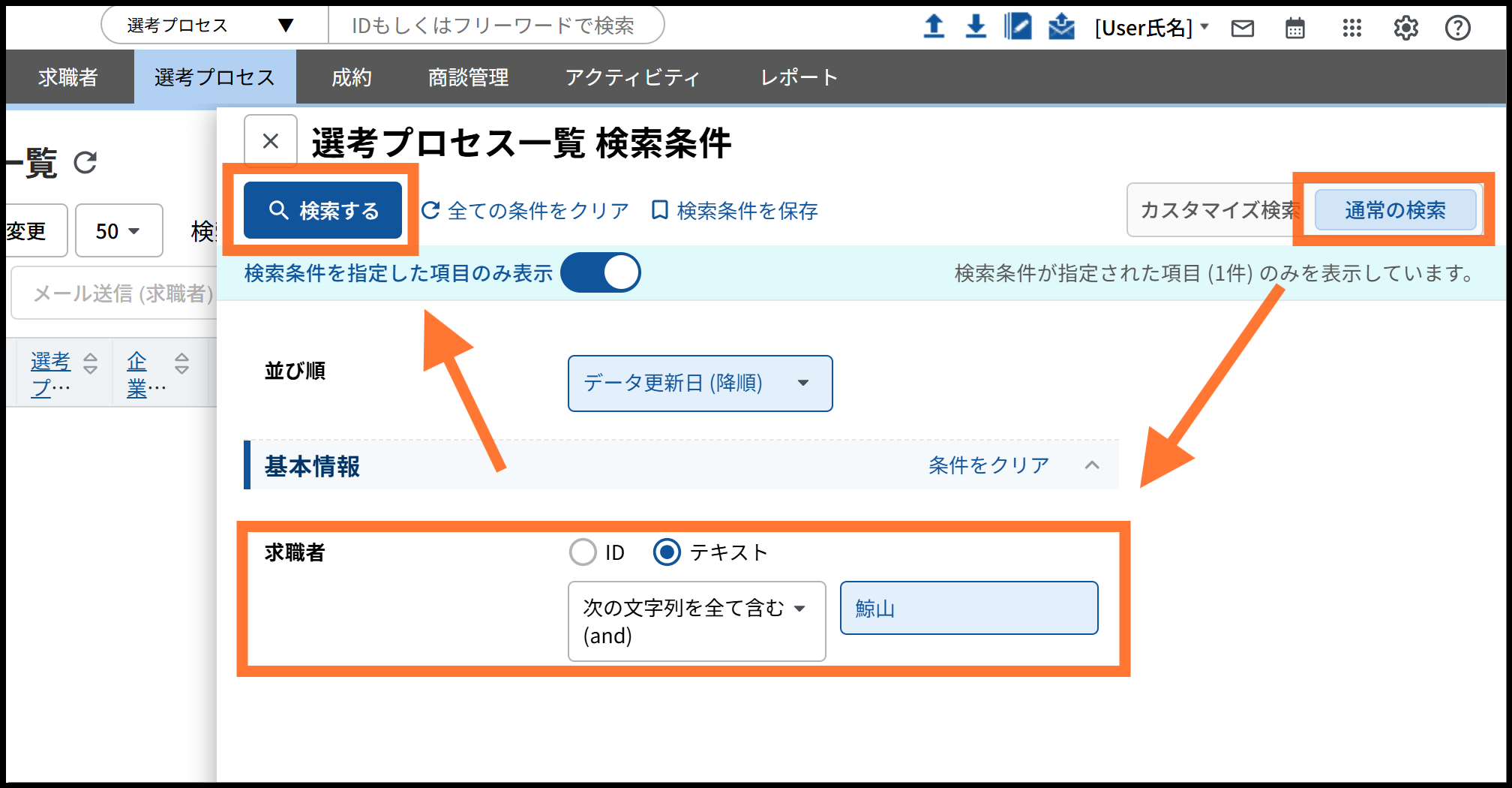Open the 次の文字列を全て含む (and) dropdown
This screenshot has height=788, width=1512.
[x=697, y=621]
